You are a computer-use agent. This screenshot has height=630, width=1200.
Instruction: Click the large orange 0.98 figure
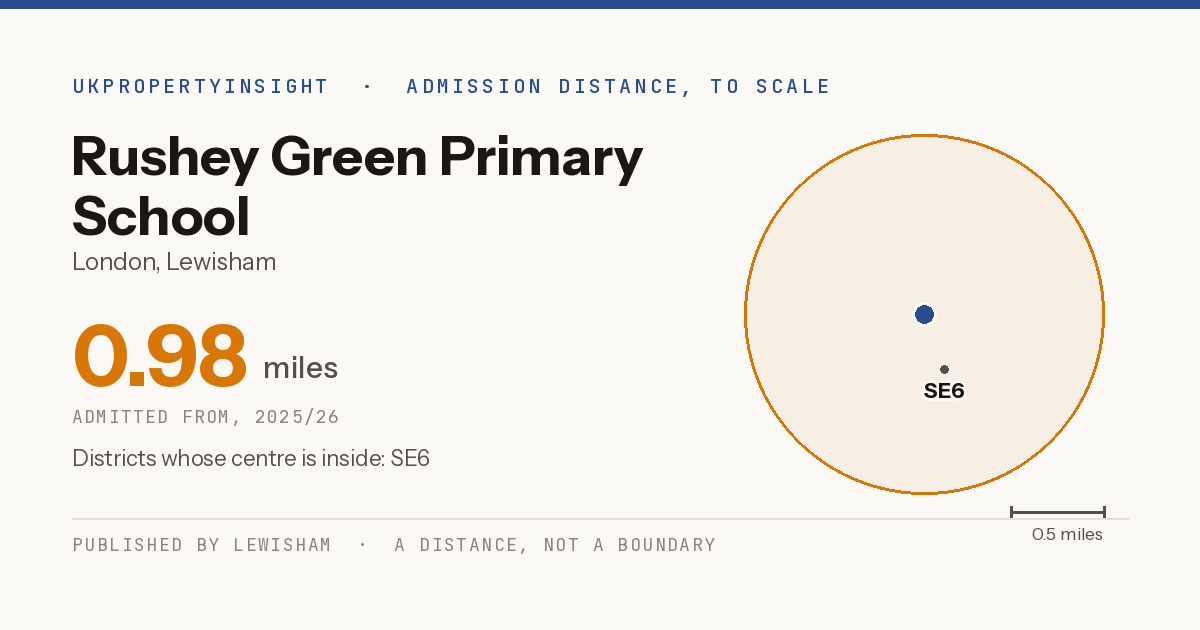click(160, 356)
